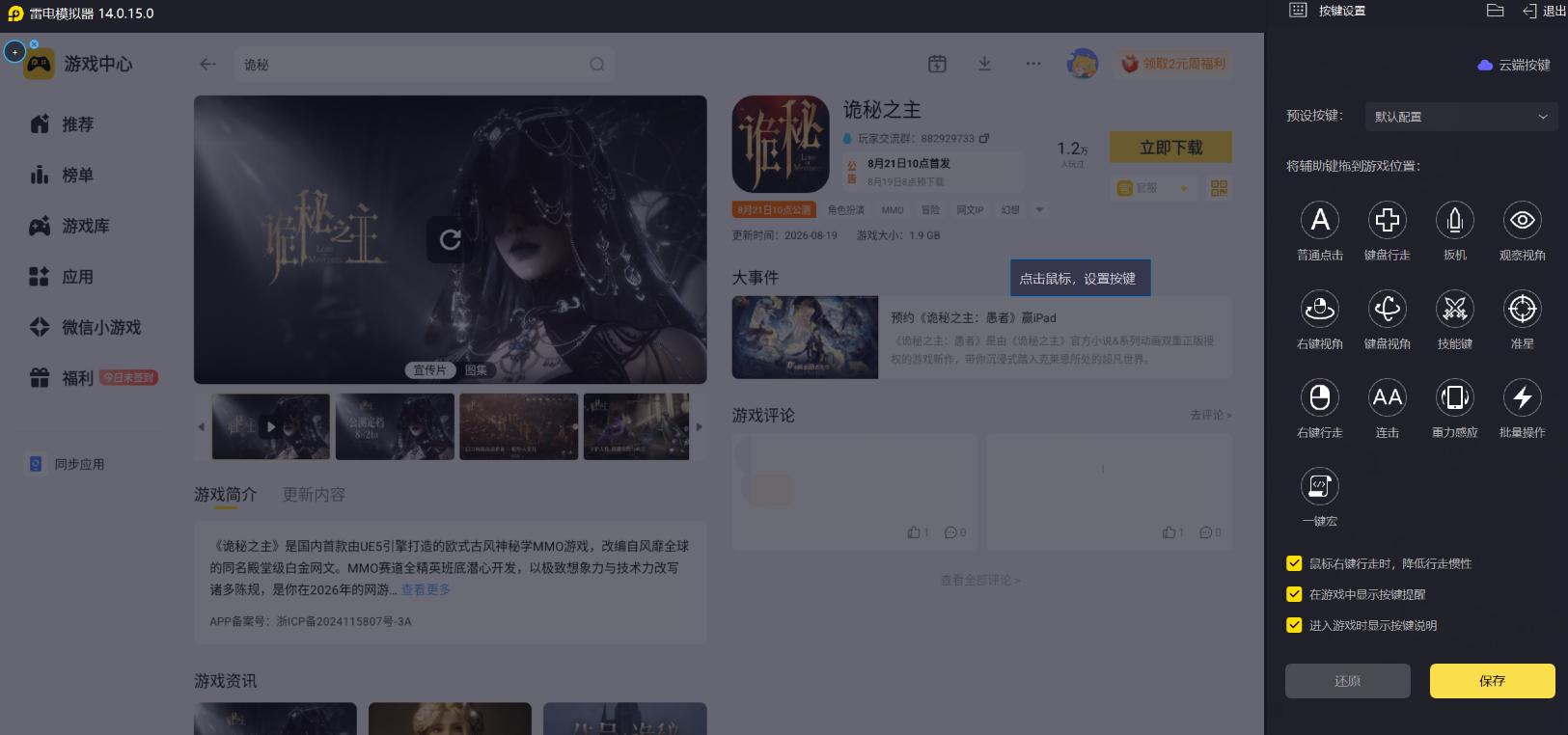Open the three-dot more menu in top bar
The width and height of the screenshot is (1568, 735).
tap(1033, 64)
